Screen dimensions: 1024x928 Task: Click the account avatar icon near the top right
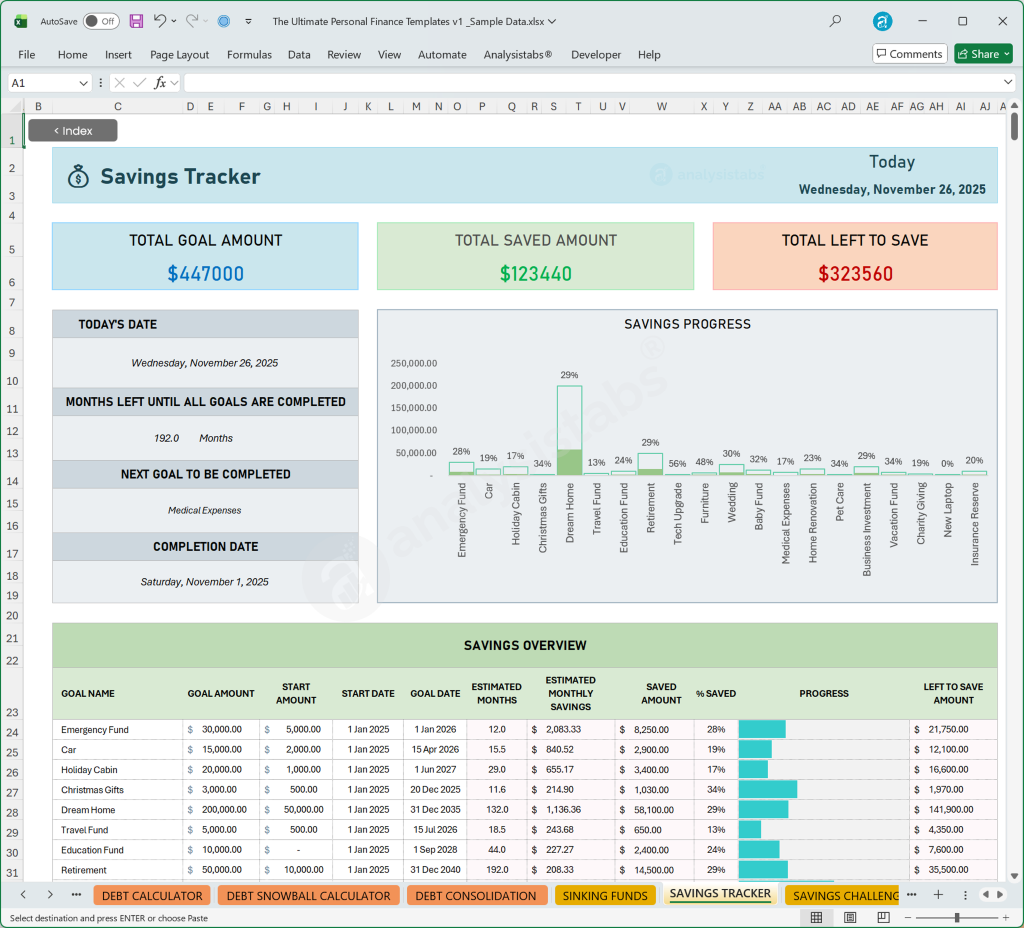(x=882, y=21)
